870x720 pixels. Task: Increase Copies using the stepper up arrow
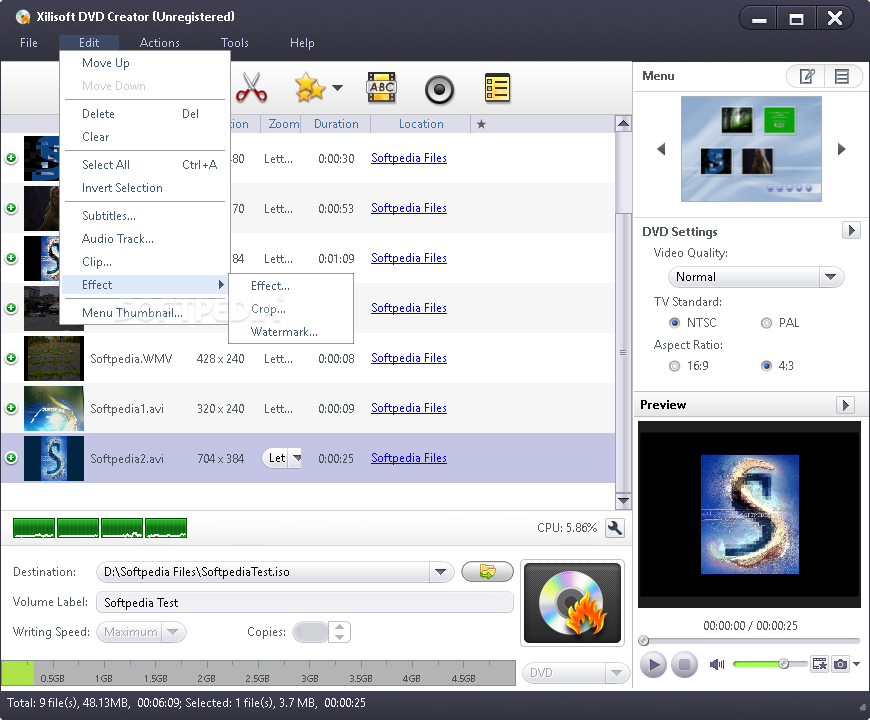(340, 627)
